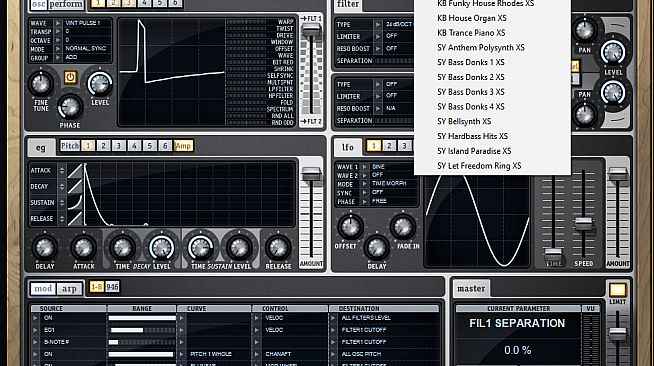Click the LFO Delay knob
Image resolution: width=654 pixels, height=366 pixels.
[x=377, y=248]
